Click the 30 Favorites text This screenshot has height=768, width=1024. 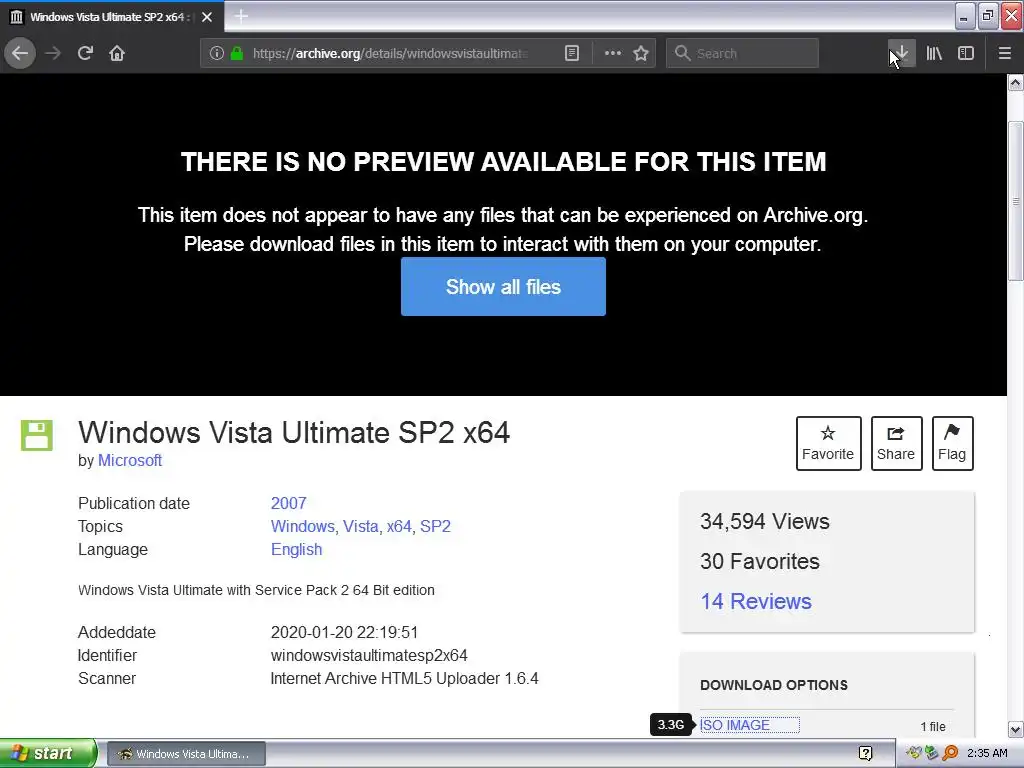[x=760, y=561]
